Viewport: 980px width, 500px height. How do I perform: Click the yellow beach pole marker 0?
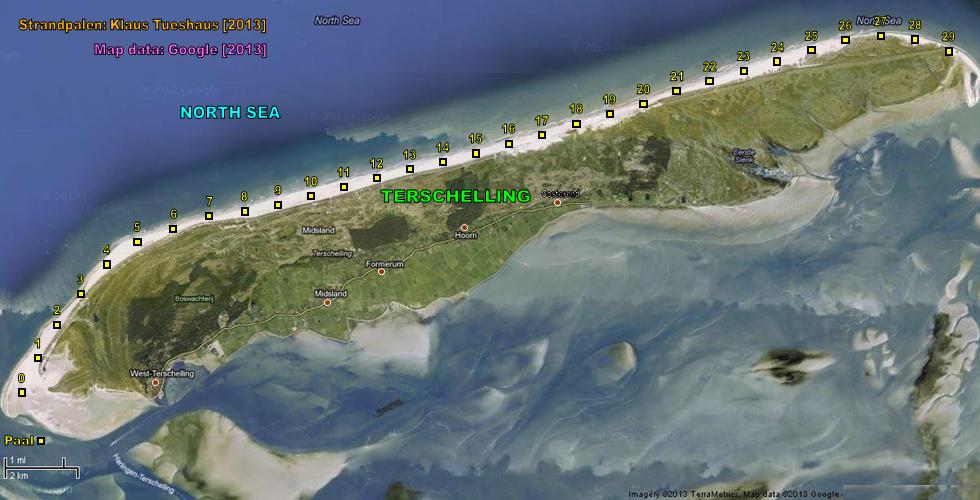coord(21,392)
